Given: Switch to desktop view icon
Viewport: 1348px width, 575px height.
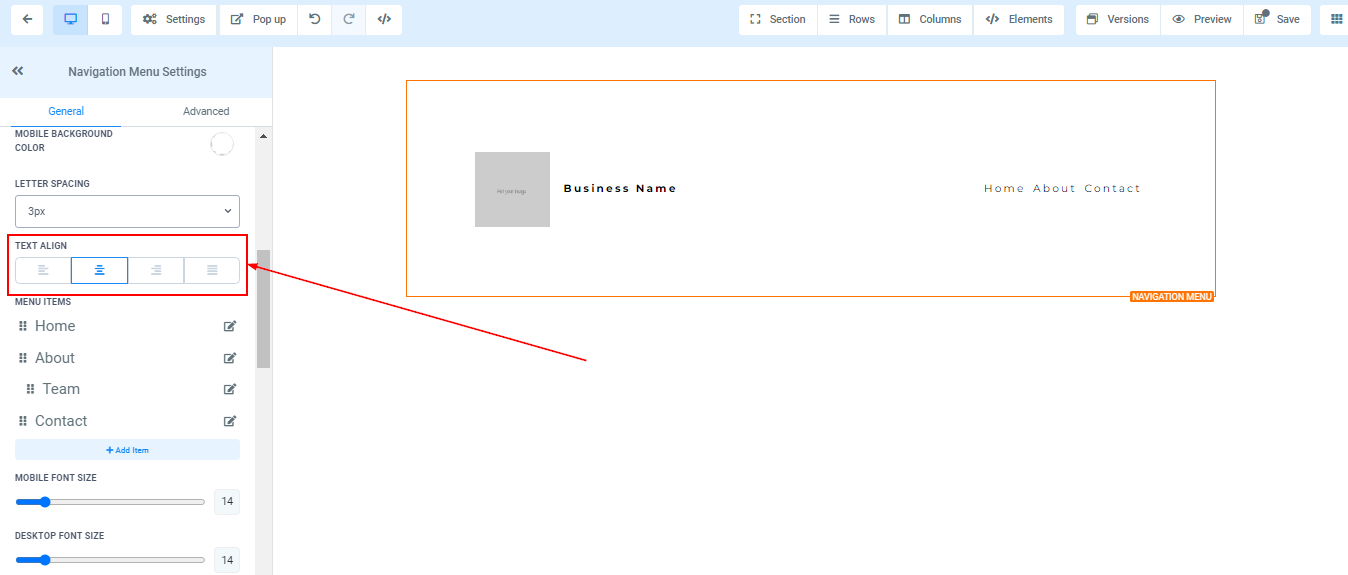Looking at the screenshot, I should 70,19.
